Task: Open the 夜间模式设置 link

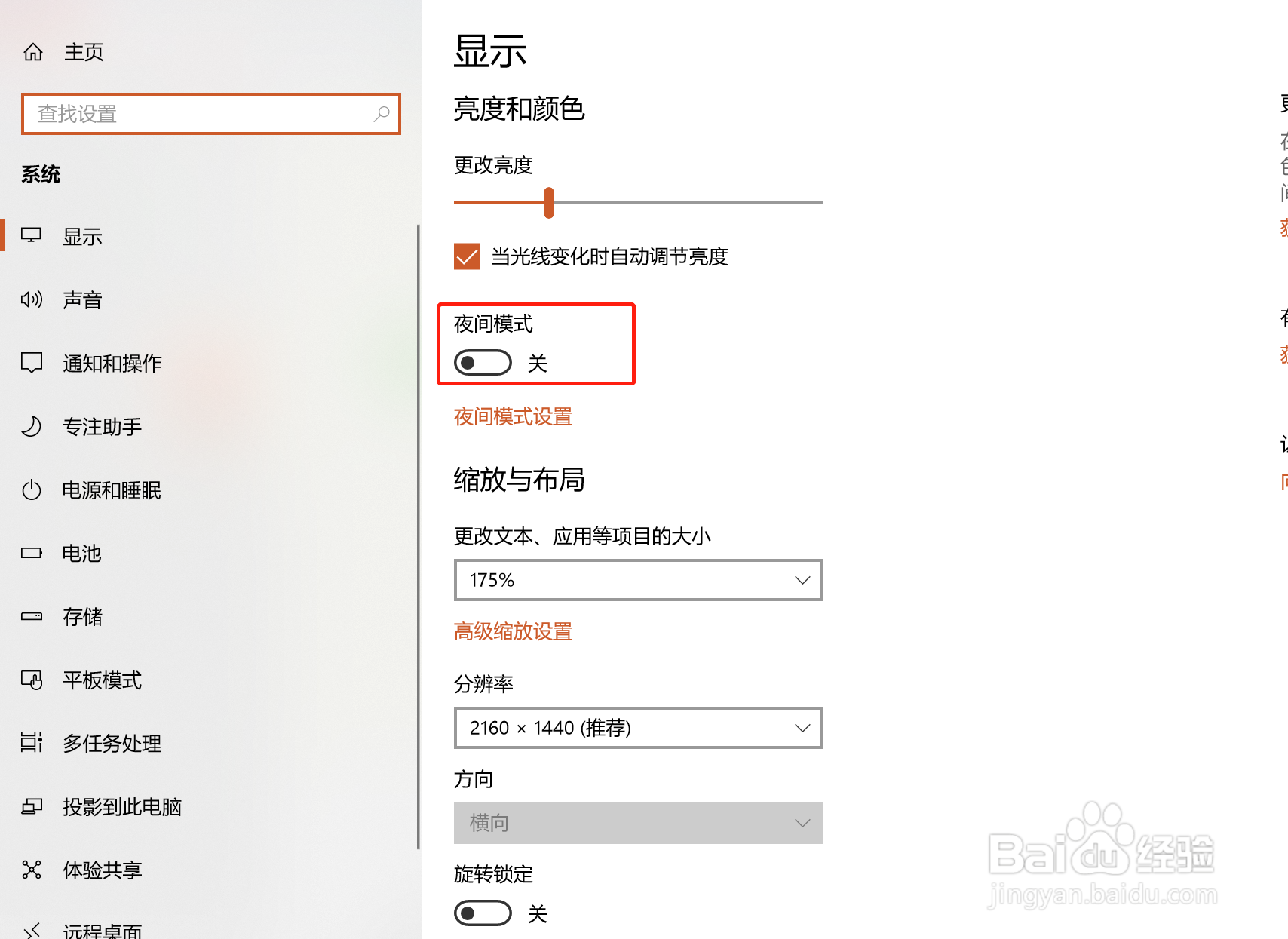Action: (513, 417)
